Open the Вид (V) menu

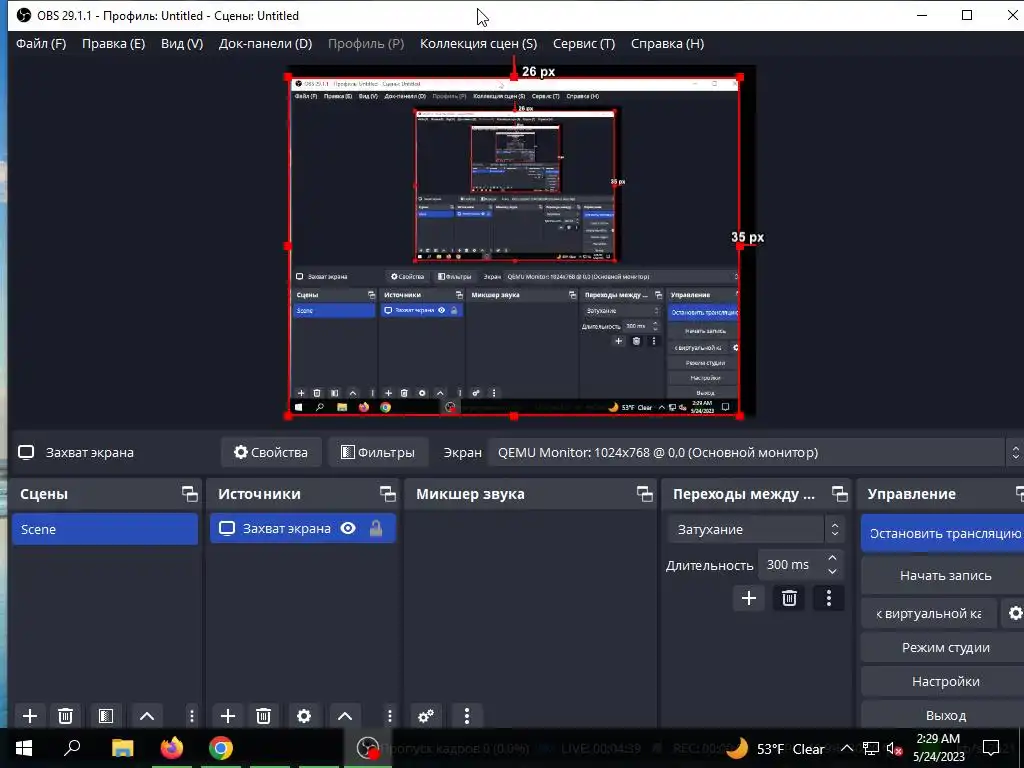coord(182,44)
